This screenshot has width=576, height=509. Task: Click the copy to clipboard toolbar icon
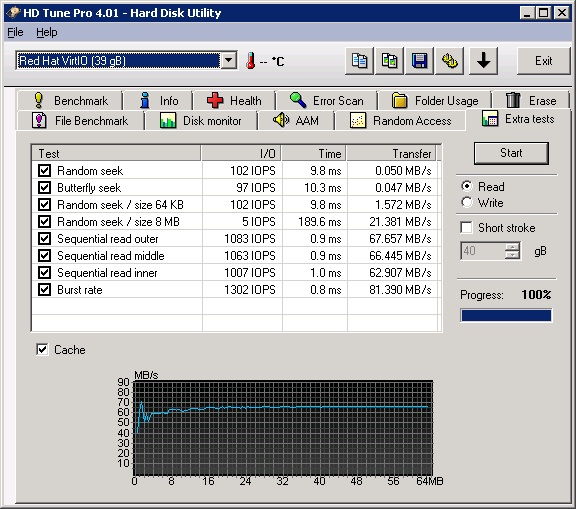(x=359, y=61)
